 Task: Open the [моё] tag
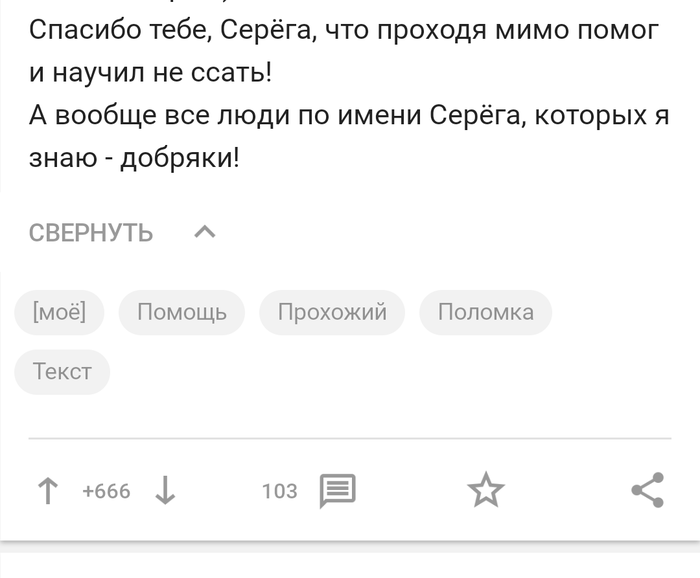pos(59,312)
